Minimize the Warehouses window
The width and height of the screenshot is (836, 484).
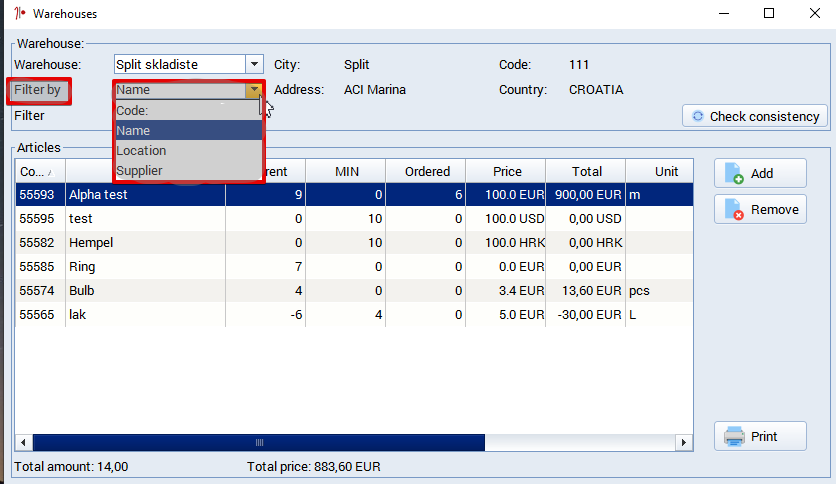724,13
